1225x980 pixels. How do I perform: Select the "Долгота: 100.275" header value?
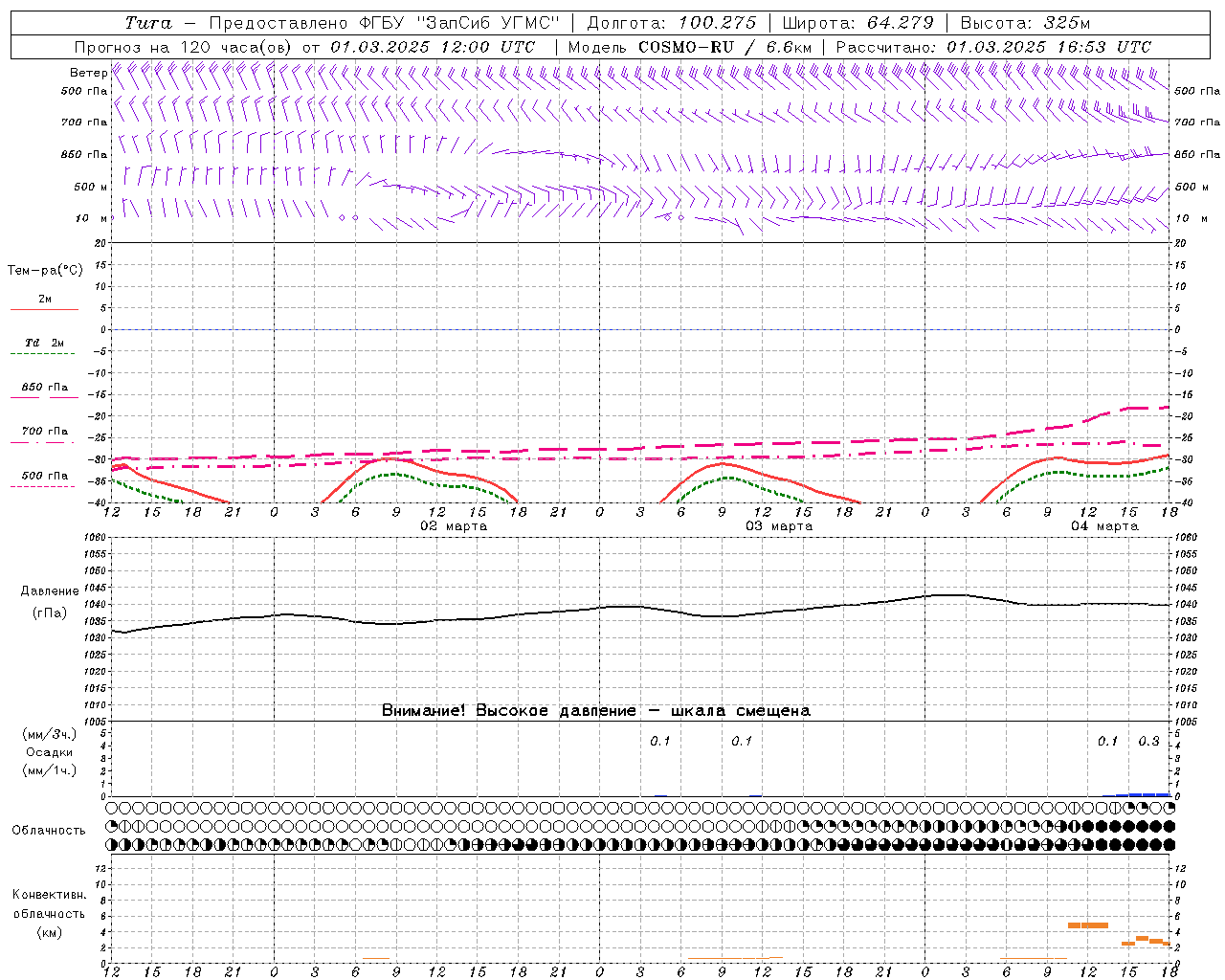tap(671, 23)
